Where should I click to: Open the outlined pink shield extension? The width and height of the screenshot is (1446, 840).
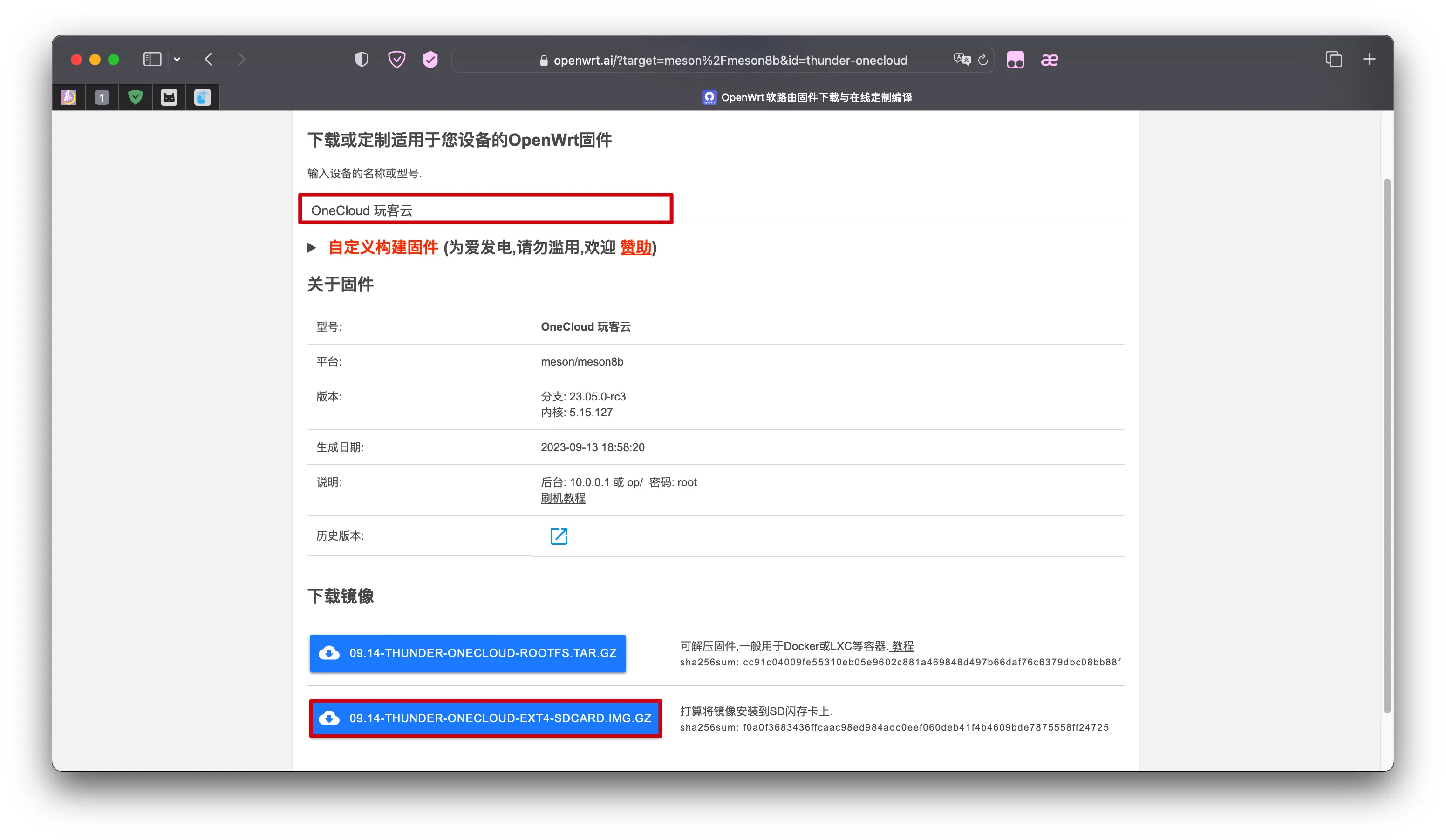(x=396, y=60)
